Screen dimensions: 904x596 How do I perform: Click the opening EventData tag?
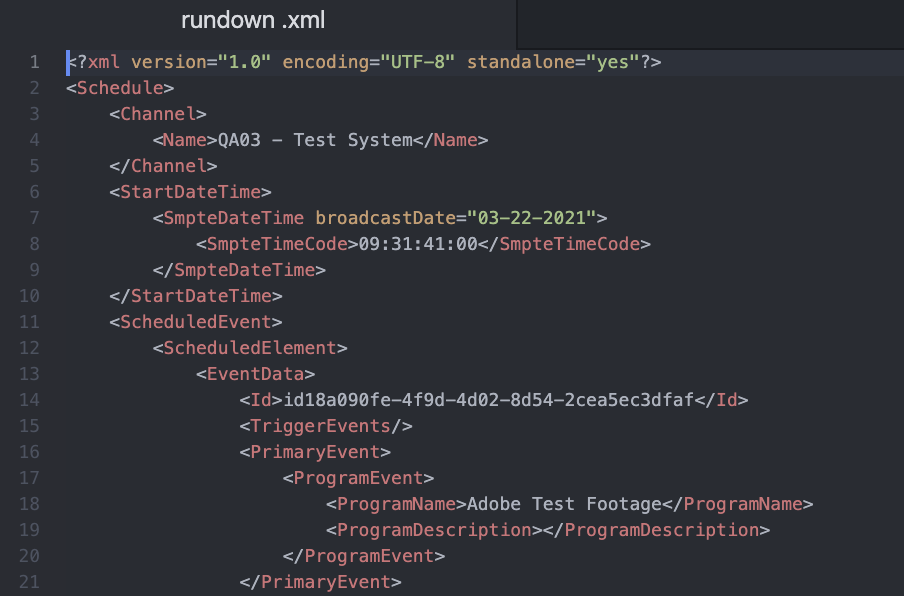coord(255,374)
